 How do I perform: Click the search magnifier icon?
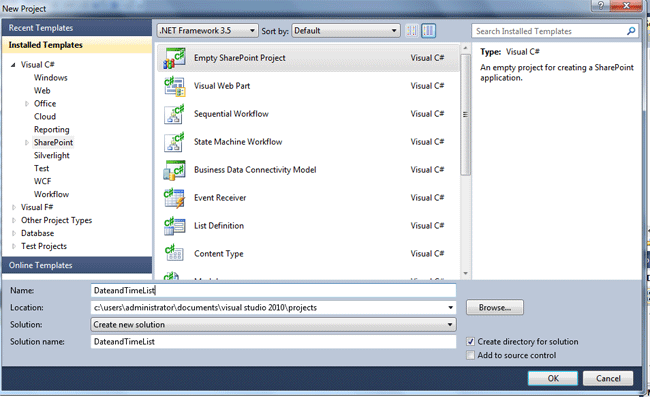[631, 31]
